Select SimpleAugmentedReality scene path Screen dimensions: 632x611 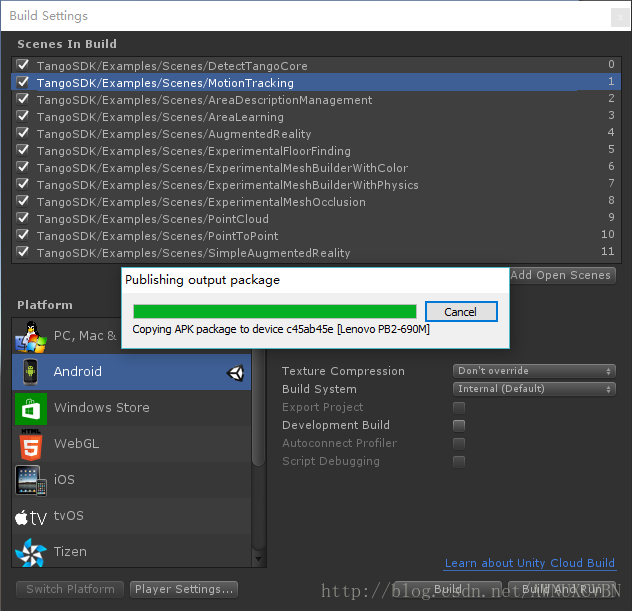tap(193, 253)
